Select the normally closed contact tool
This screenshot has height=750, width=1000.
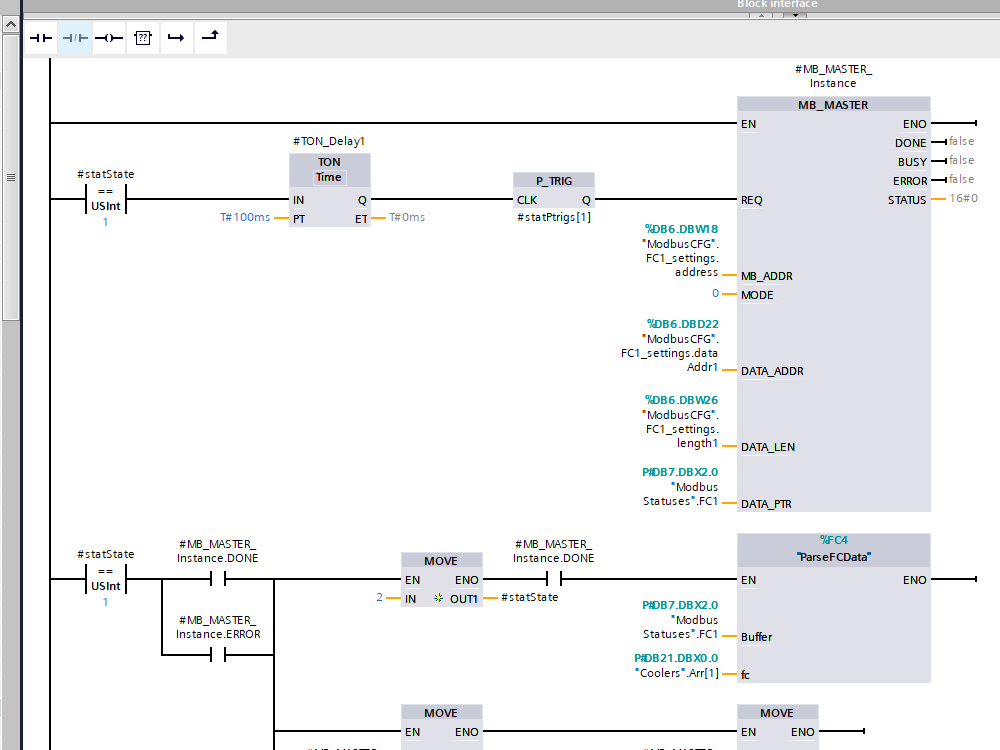[75, 37]
